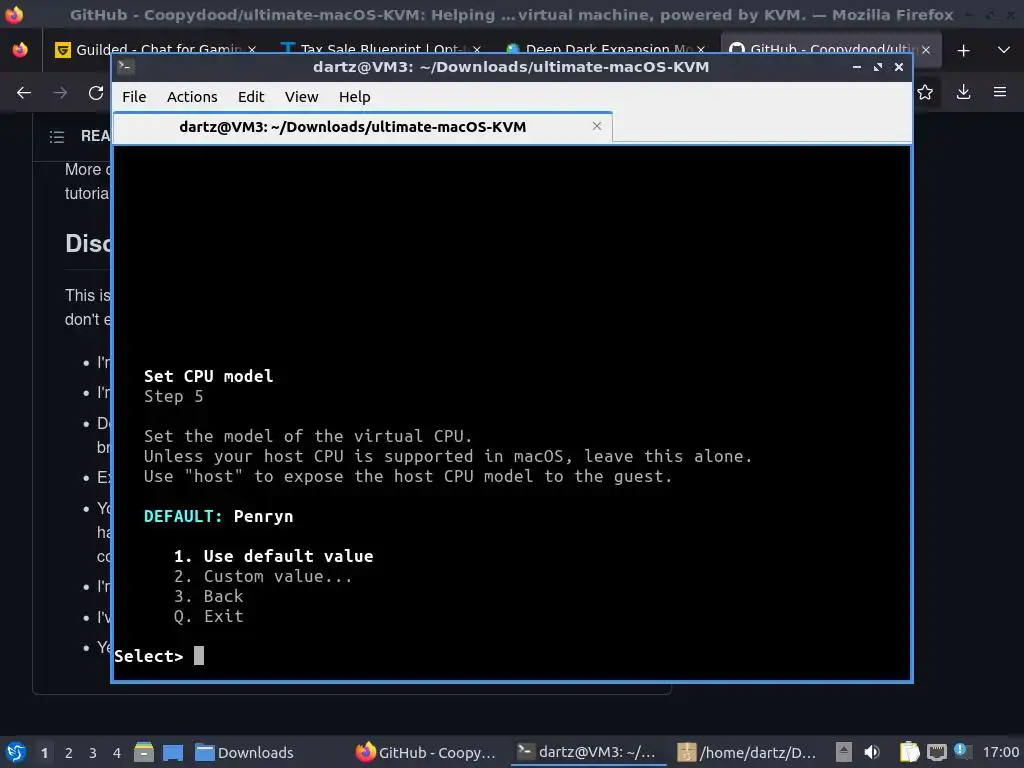This screenshot has width=1024, height=768.
Task: Open /home/dartz archive taskbar entry
Action: [746, 752]
